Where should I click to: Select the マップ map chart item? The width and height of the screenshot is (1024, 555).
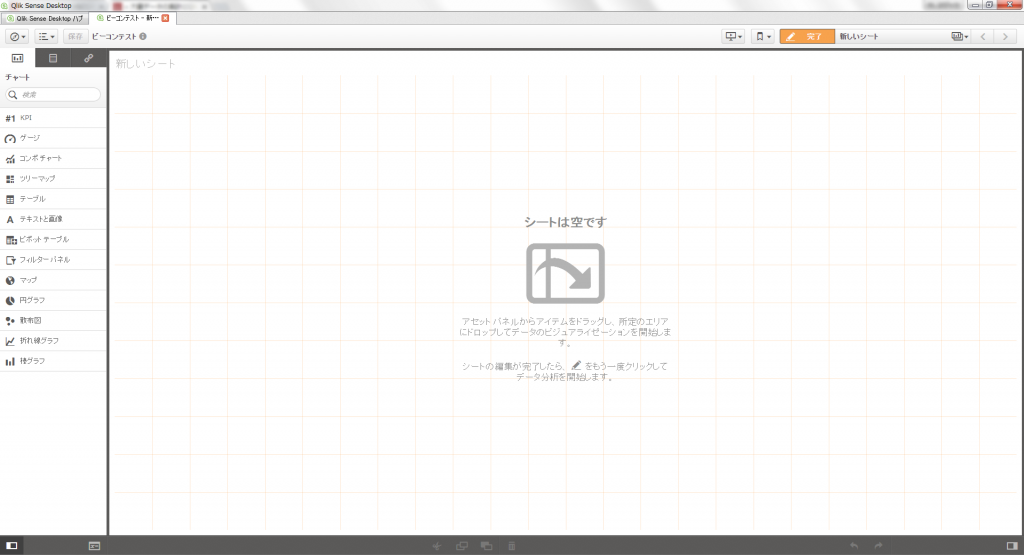(28, 280)
